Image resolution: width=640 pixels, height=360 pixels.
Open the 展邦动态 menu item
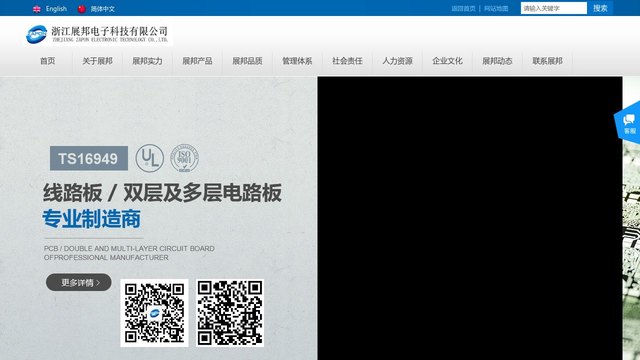pyautogui.click(x=497, y=61)
